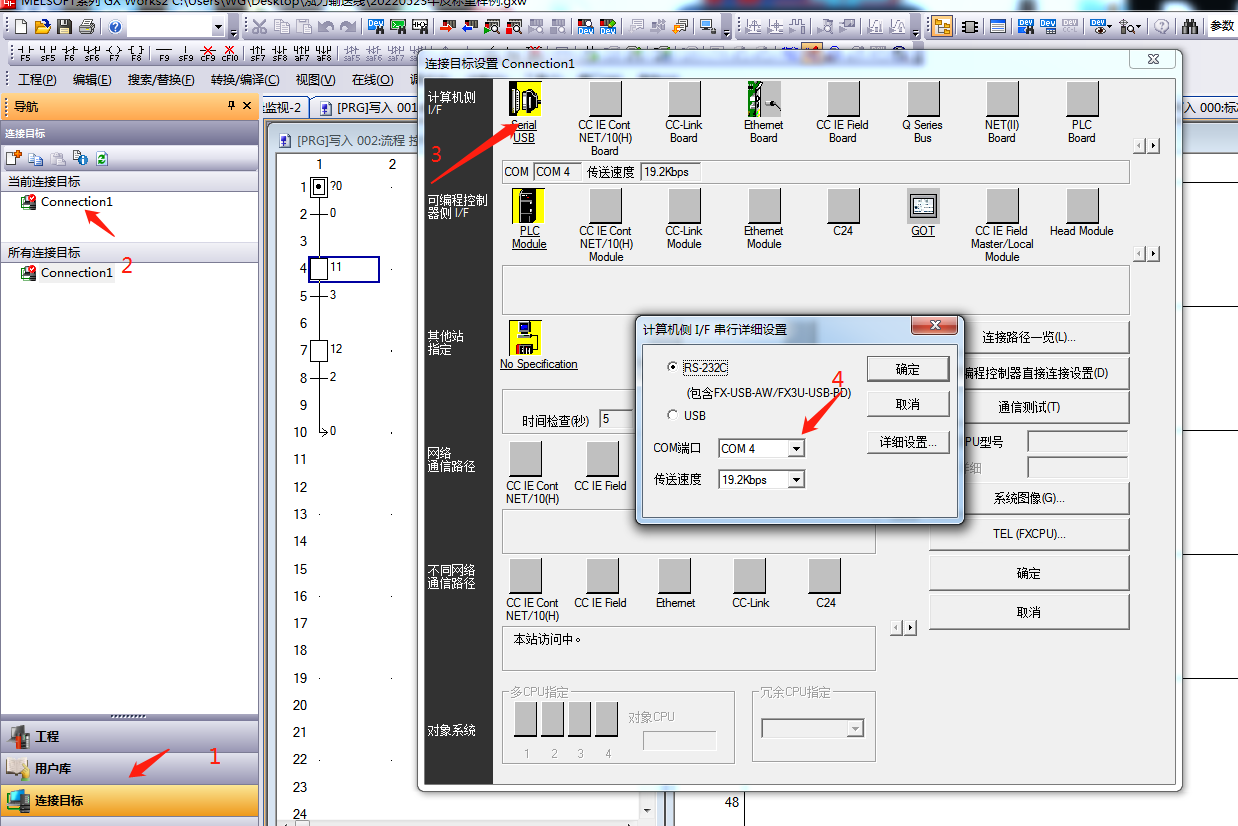Click the connection properties info icon

[x=80, y=158]
